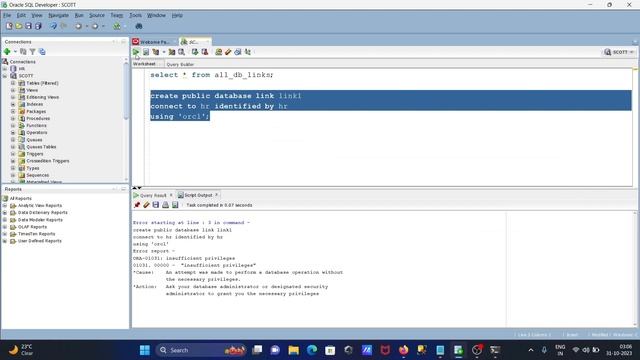640x360 pixels.
Task: Click the Rollback icon in worksheet toolbar
Action: [x=204, y=52]
